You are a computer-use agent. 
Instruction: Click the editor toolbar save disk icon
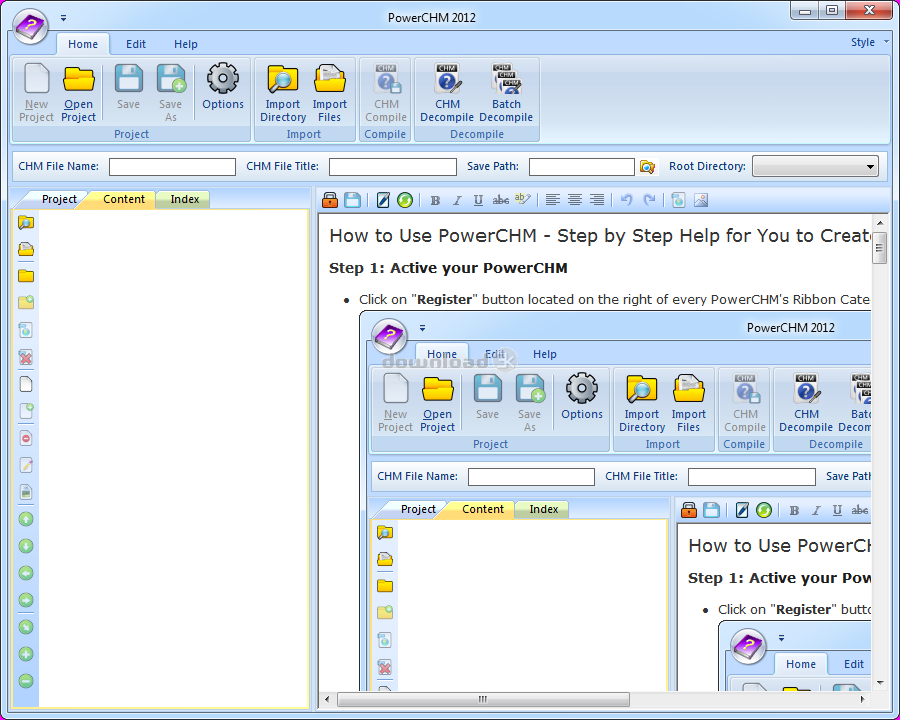pyautogui.click(x=352, y=200)
